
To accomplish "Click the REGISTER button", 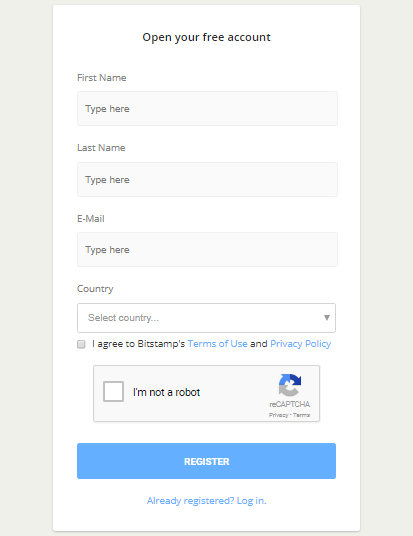I will tap(206, 461).
